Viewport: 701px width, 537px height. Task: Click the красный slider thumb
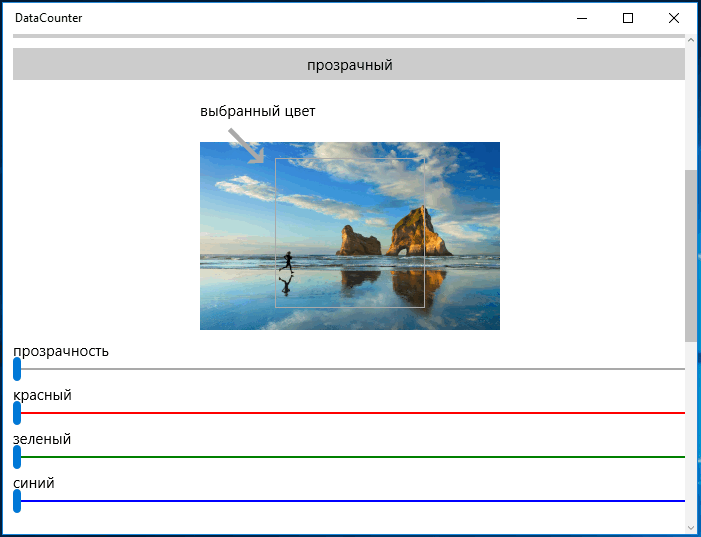(x=17, y=413)
